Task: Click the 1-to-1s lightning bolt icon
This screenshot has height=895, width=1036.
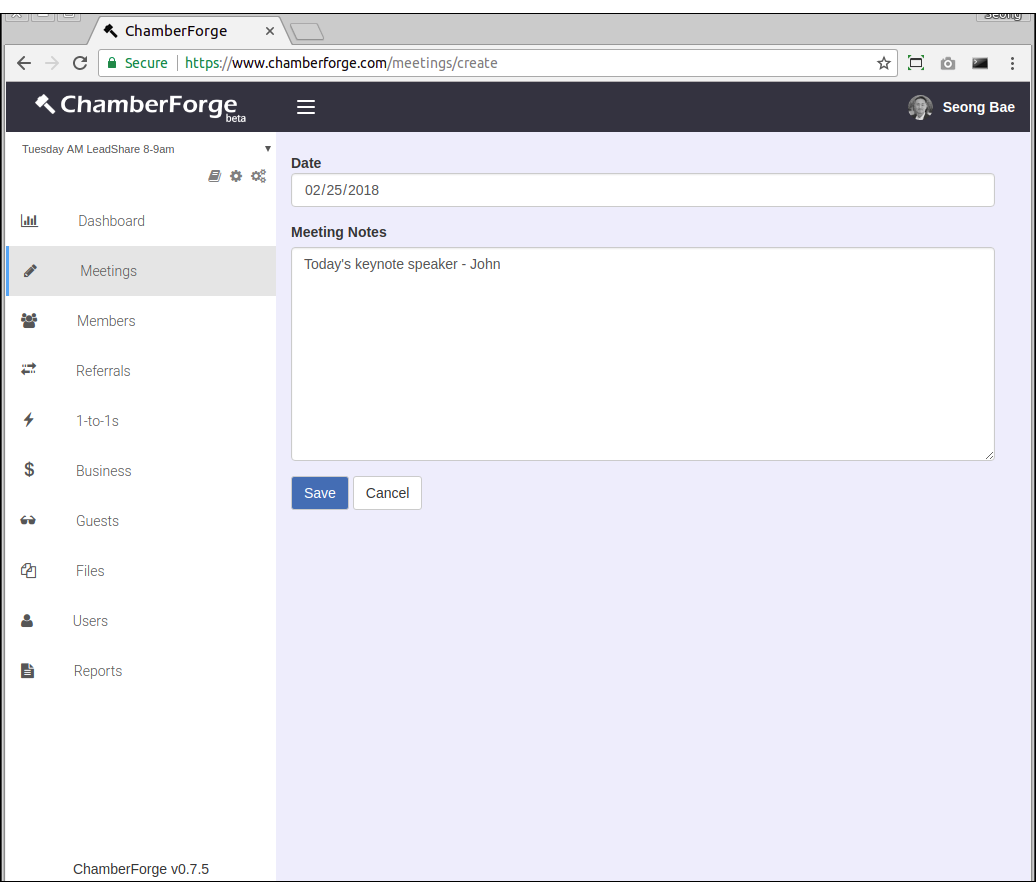Action: click(29, 420)
